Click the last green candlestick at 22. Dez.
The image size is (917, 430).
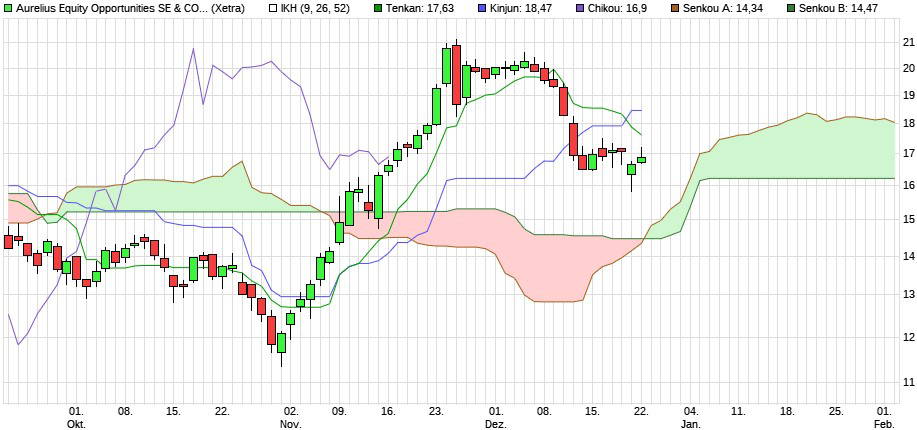(642, 160)
